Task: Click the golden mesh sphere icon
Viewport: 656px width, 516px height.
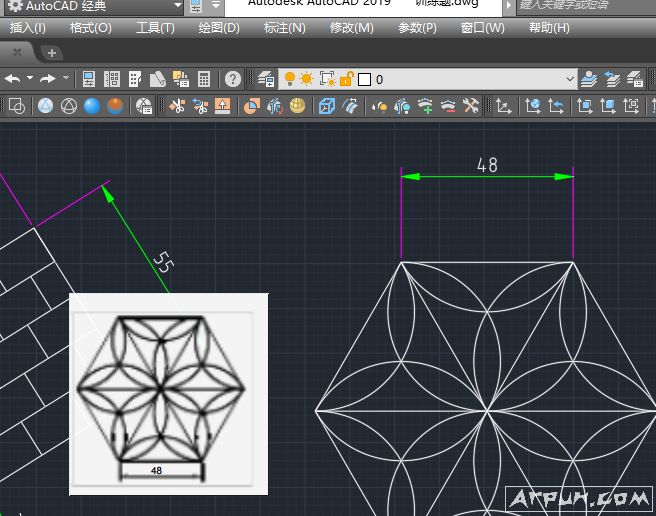Action: 297,106
